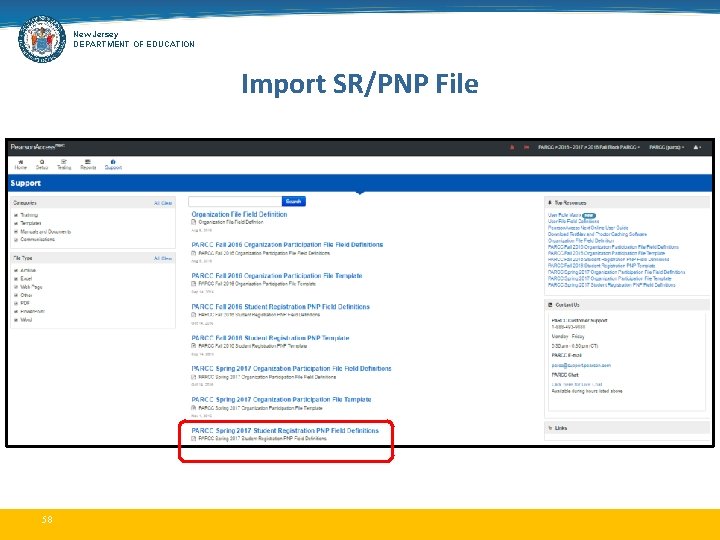The height and width of the screenshot is (540, 720).
Task: Click file icon under Fall 2016 Organization Participation File Template
Action: pyautogui.click(x=193, y=284)
